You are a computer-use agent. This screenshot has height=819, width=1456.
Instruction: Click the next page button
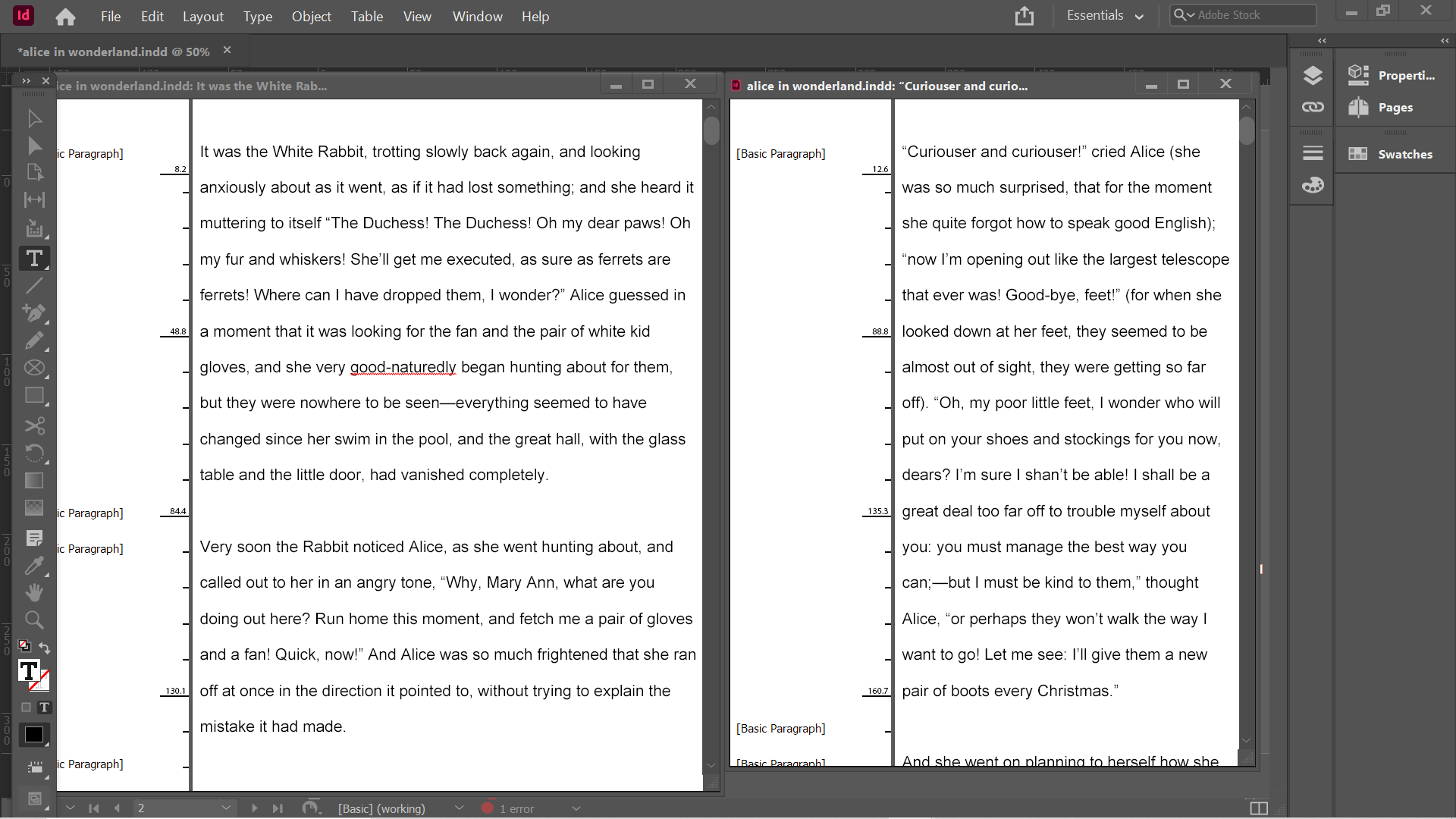pos(255,808)
